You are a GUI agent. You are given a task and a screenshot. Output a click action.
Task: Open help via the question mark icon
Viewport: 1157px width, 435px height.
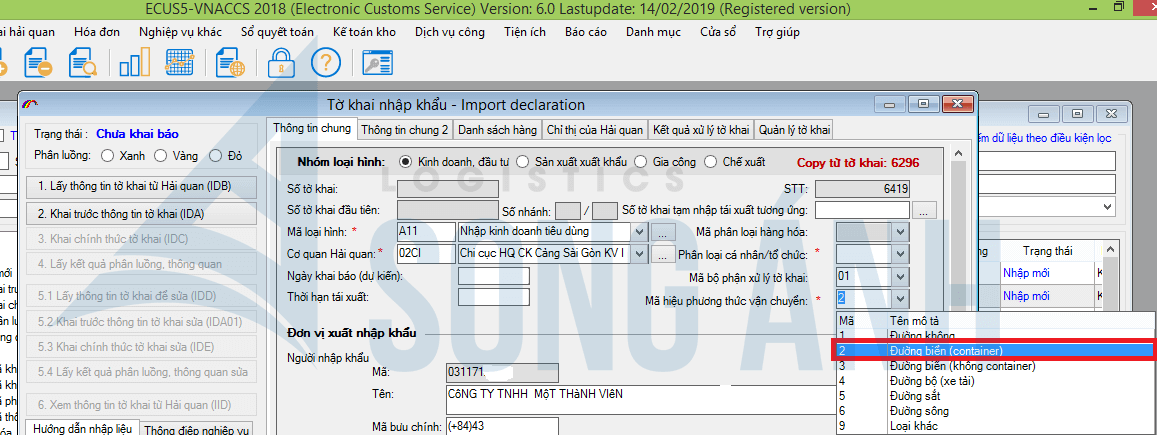[x=326, y=63]
